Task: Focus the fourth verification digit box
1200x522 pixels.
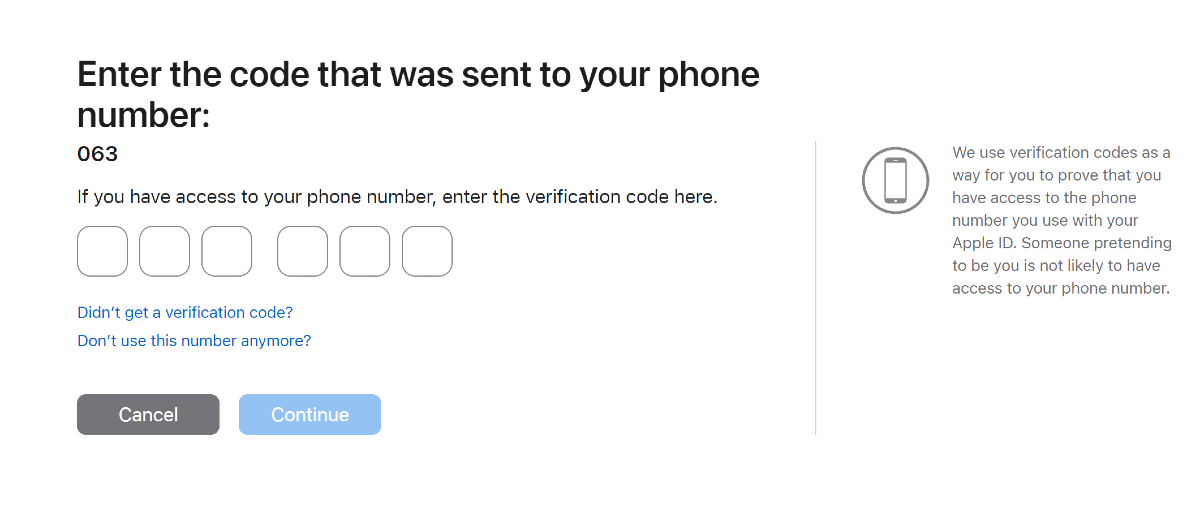Action: [x=302, y=251]
